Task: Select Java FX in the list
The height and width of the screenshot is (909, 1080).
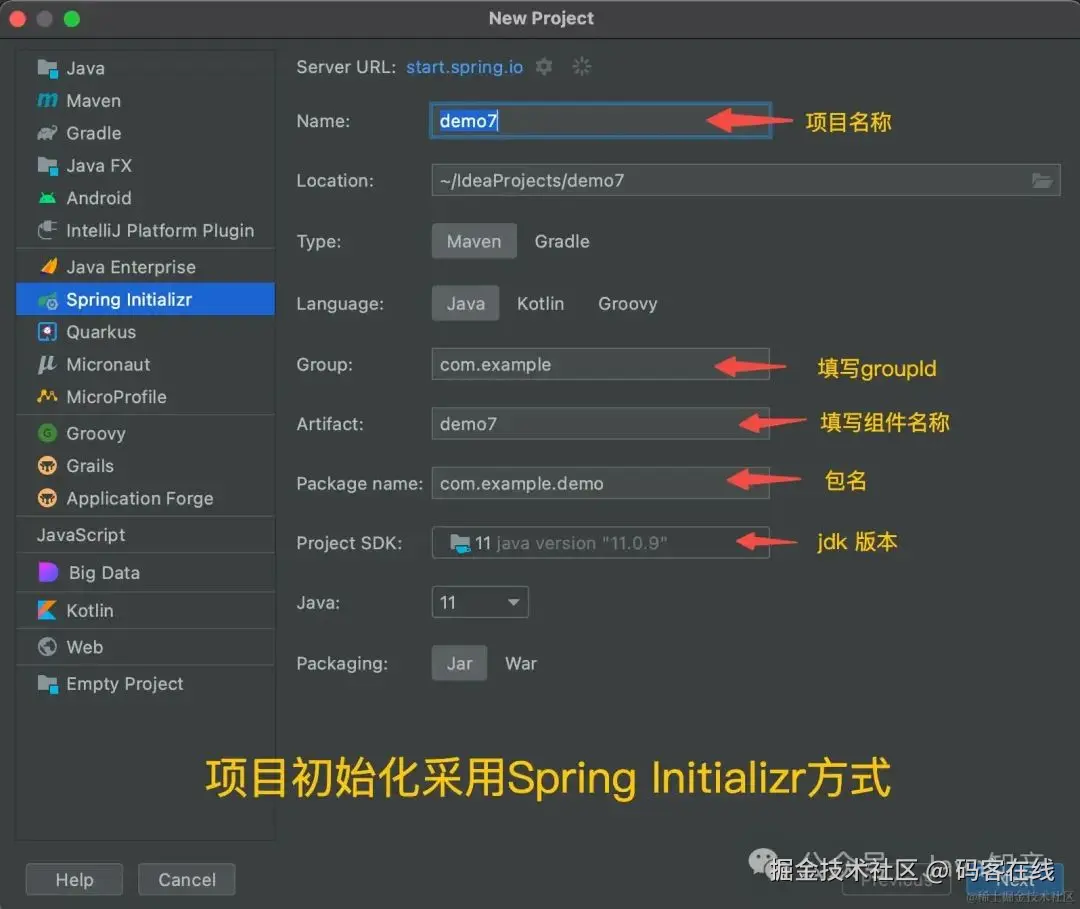Action: click(x=145, y=165)
